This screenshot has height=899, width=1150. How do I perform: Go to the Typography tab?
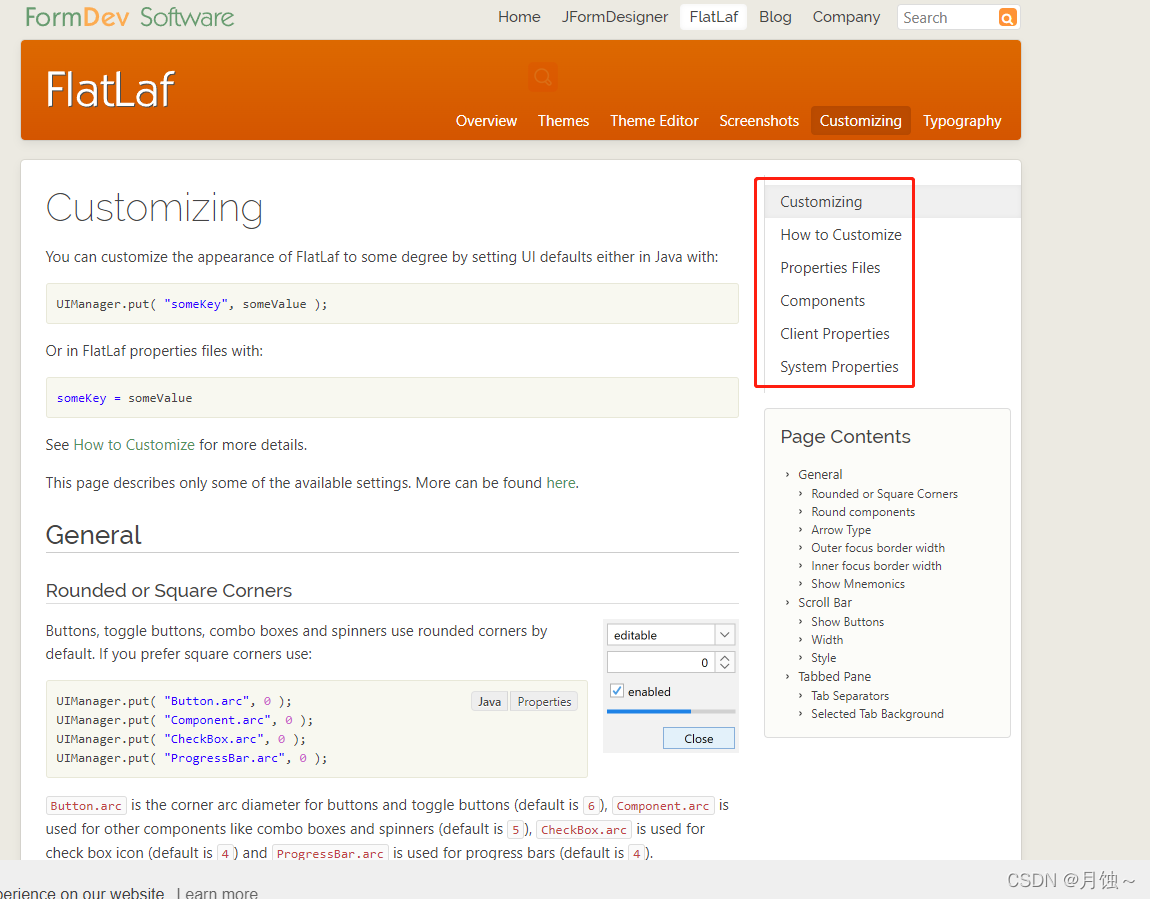pyautogui.click(x=962, y=121)
